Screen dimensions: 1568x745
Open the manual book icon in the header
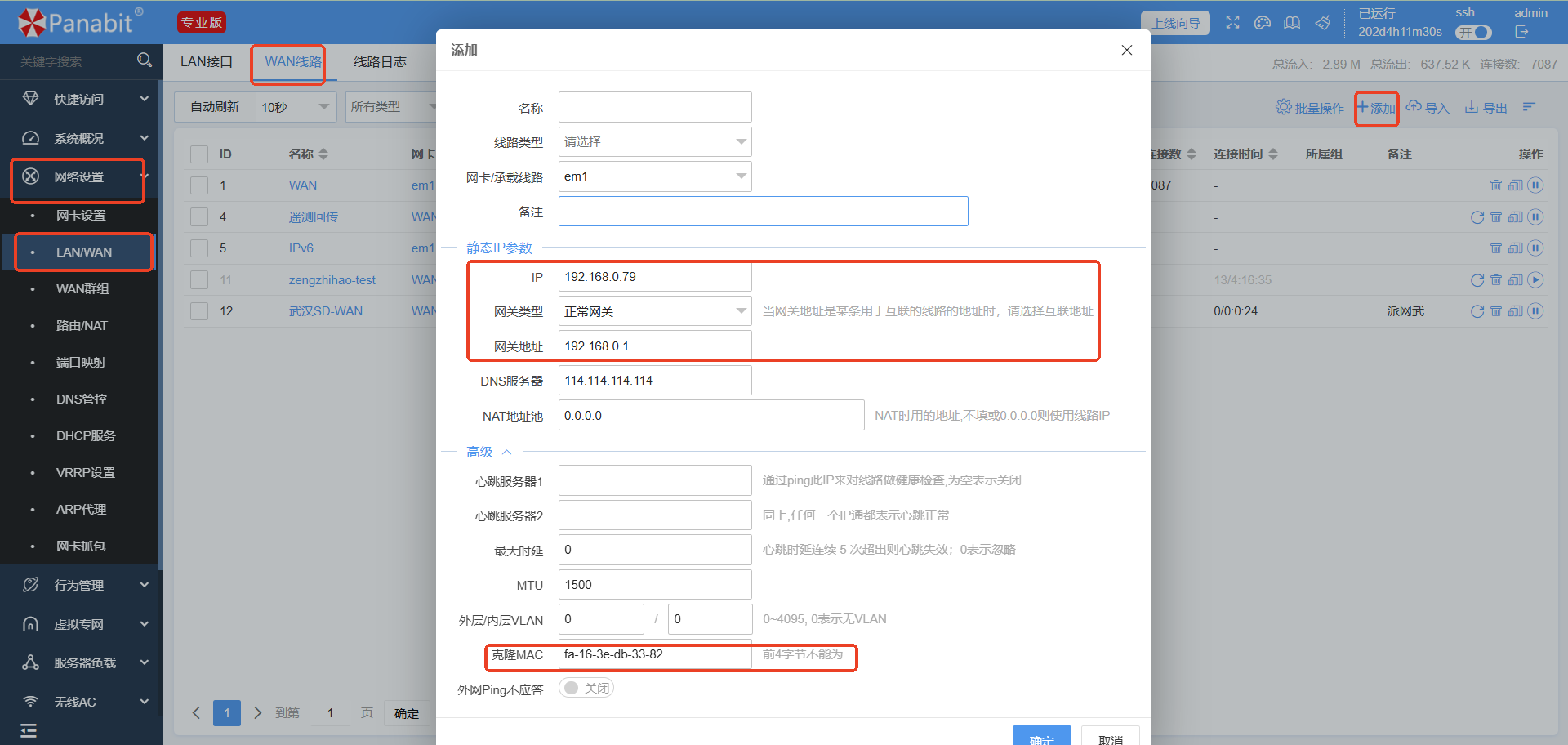click(1291, 22)
